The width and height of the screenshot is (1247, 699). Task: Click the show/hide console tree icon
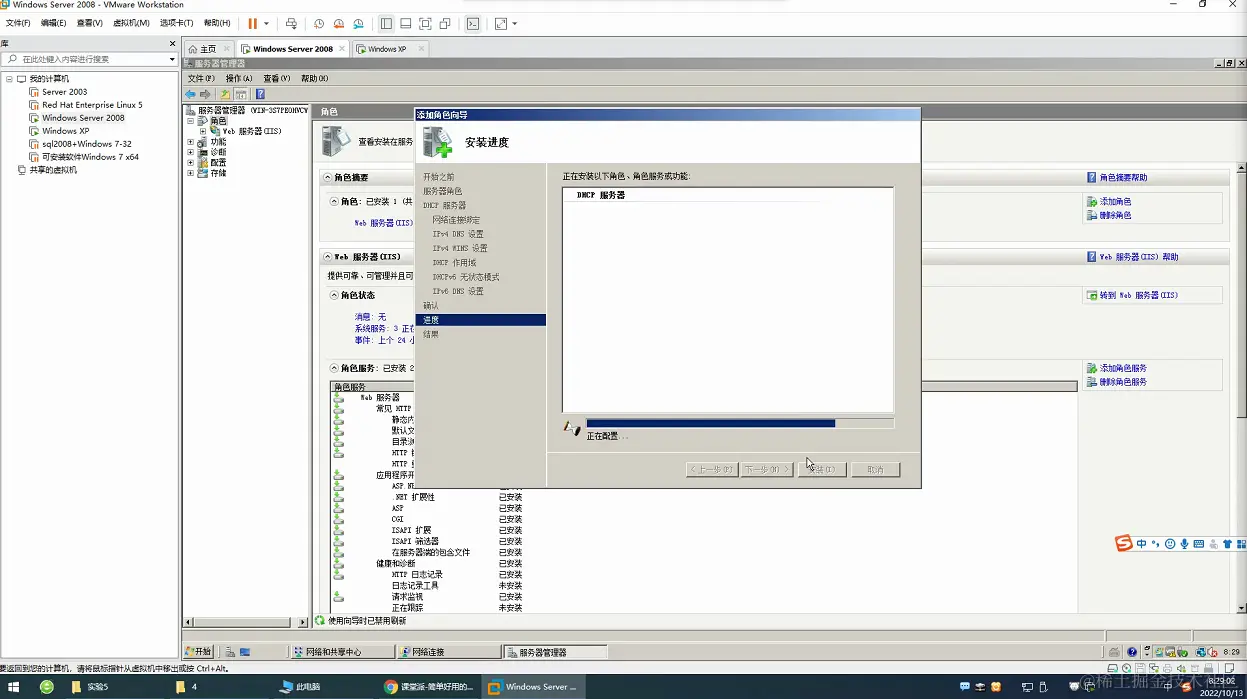(241, 94)
